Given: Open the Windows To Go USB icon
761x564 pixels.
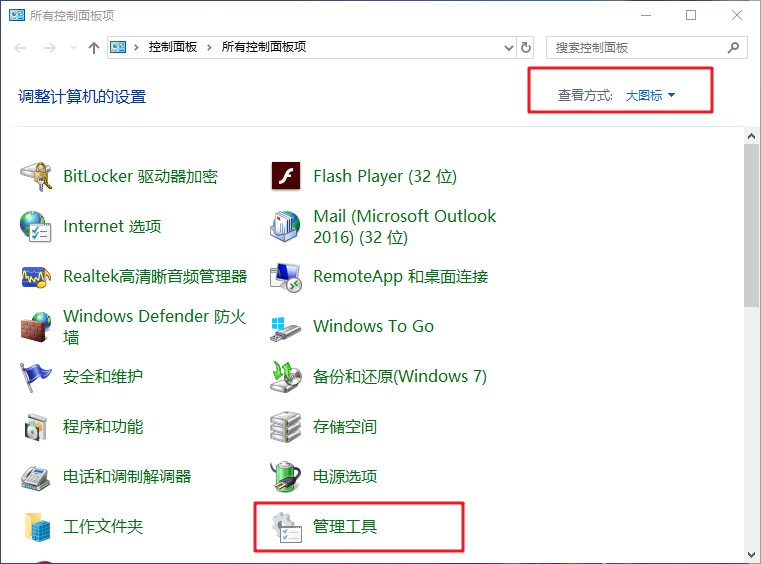Looking at the screenshot, I should point(285,330).
